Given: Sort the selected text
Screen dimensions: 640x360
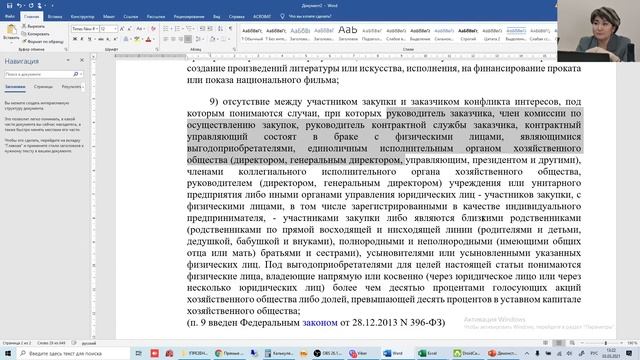Looking at the screenshot, I should pos(220,29).
